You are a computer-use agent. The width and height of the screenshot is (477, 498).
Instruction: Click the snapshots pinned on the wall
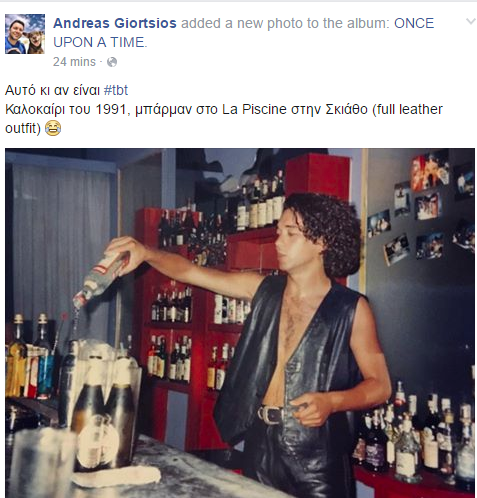(422, 211)
